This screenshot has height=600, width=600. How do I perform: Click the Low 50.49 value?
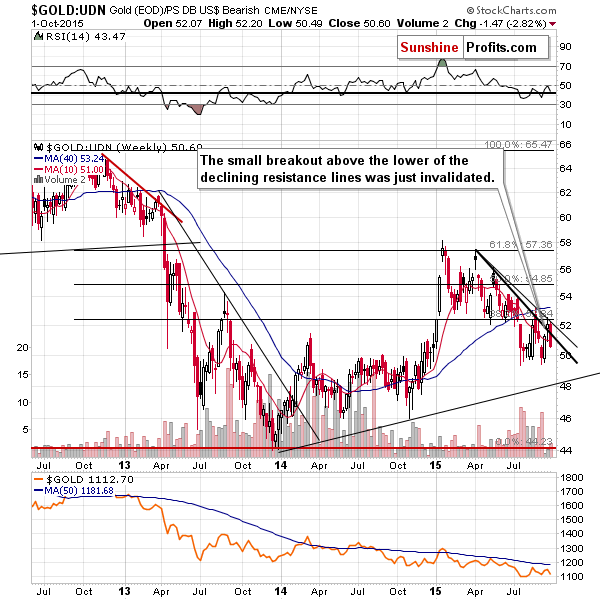[295, 23]
